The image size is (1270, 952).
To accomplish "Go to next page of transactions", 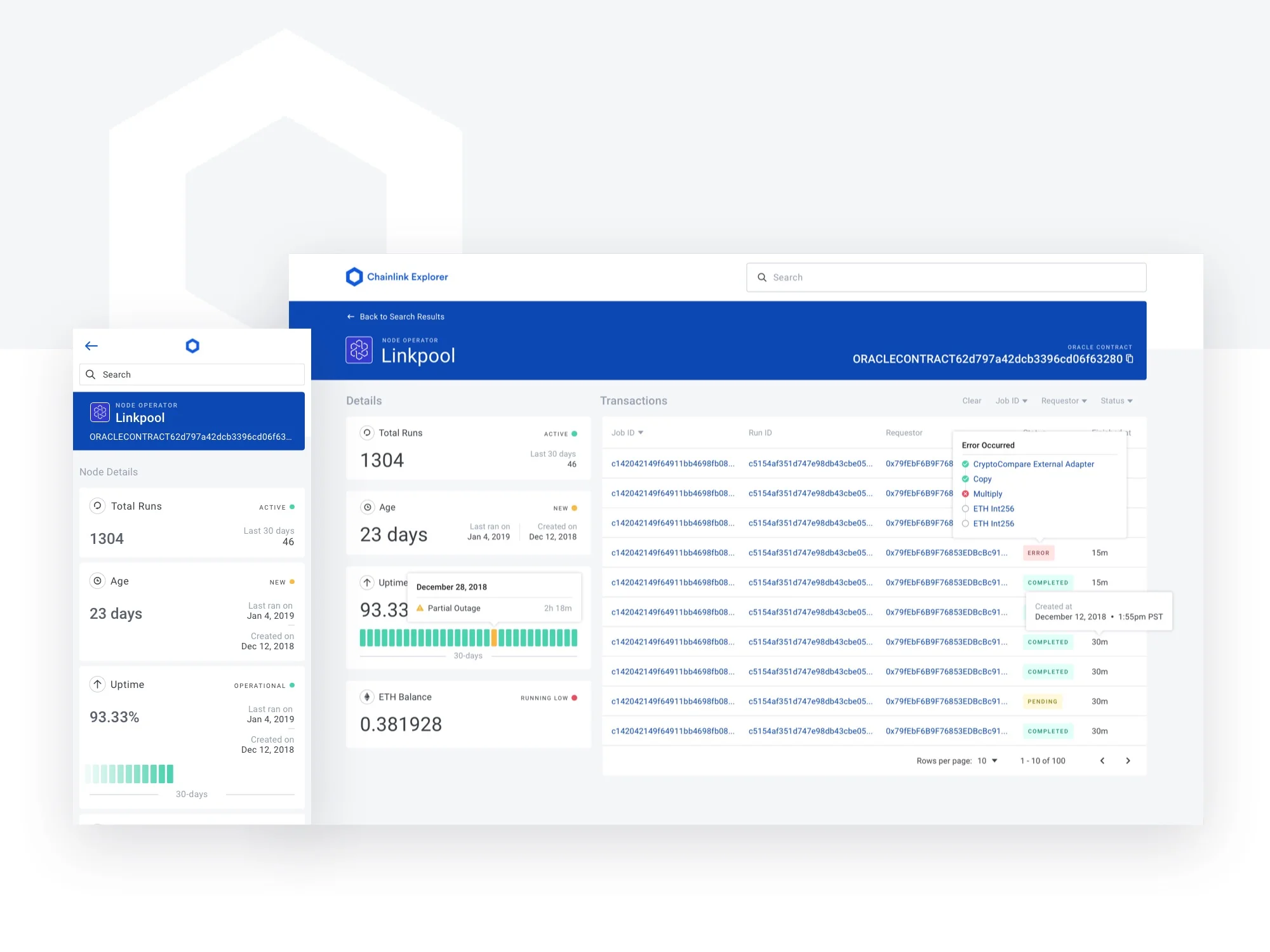I will click(x=1128, y=761).
